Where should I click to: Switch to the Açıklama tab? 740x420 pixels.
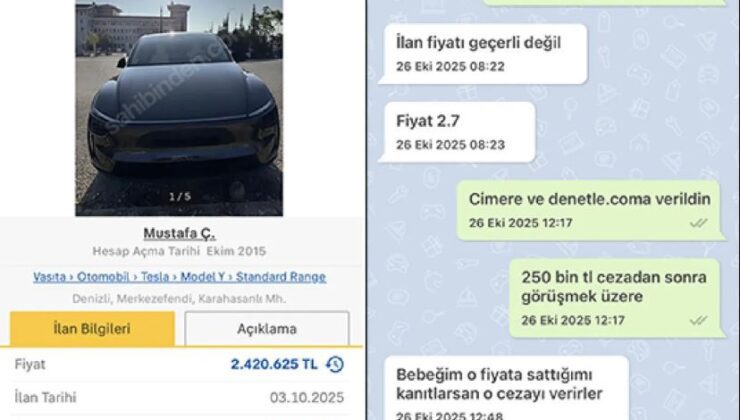[x=267, y=328]
